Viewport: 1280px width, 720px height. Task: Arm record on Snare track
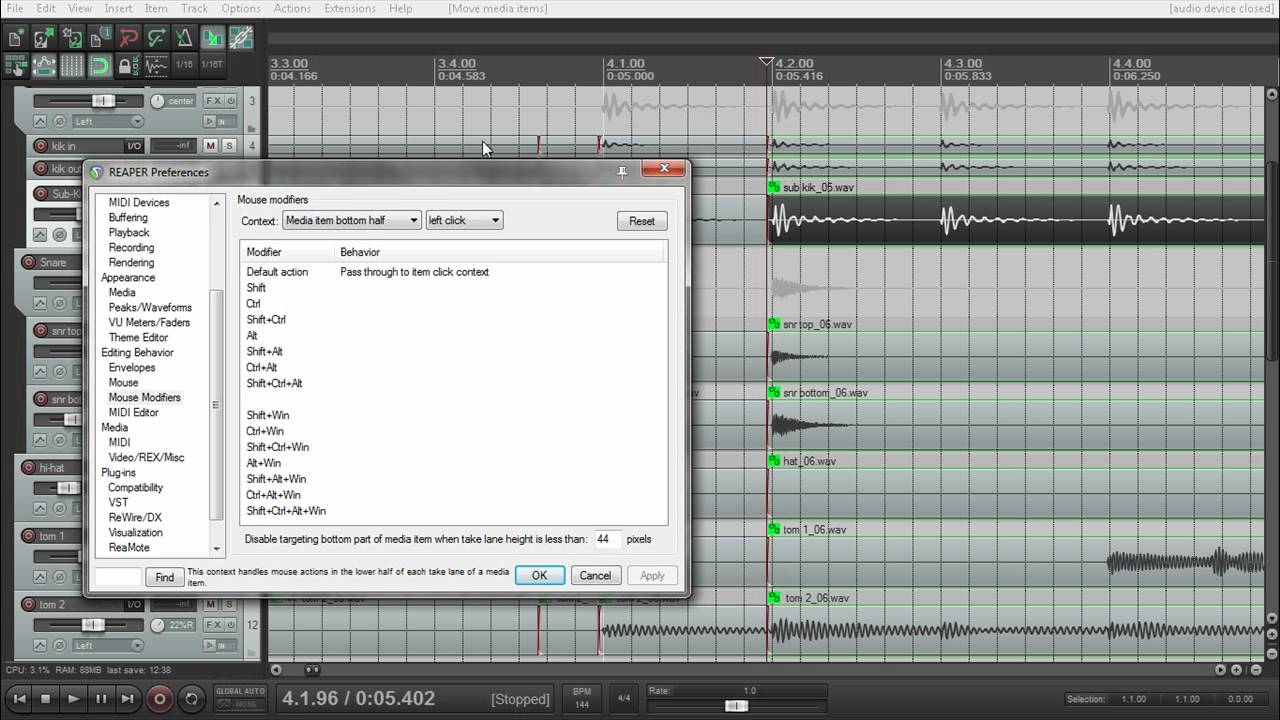[x=27, y=262]
